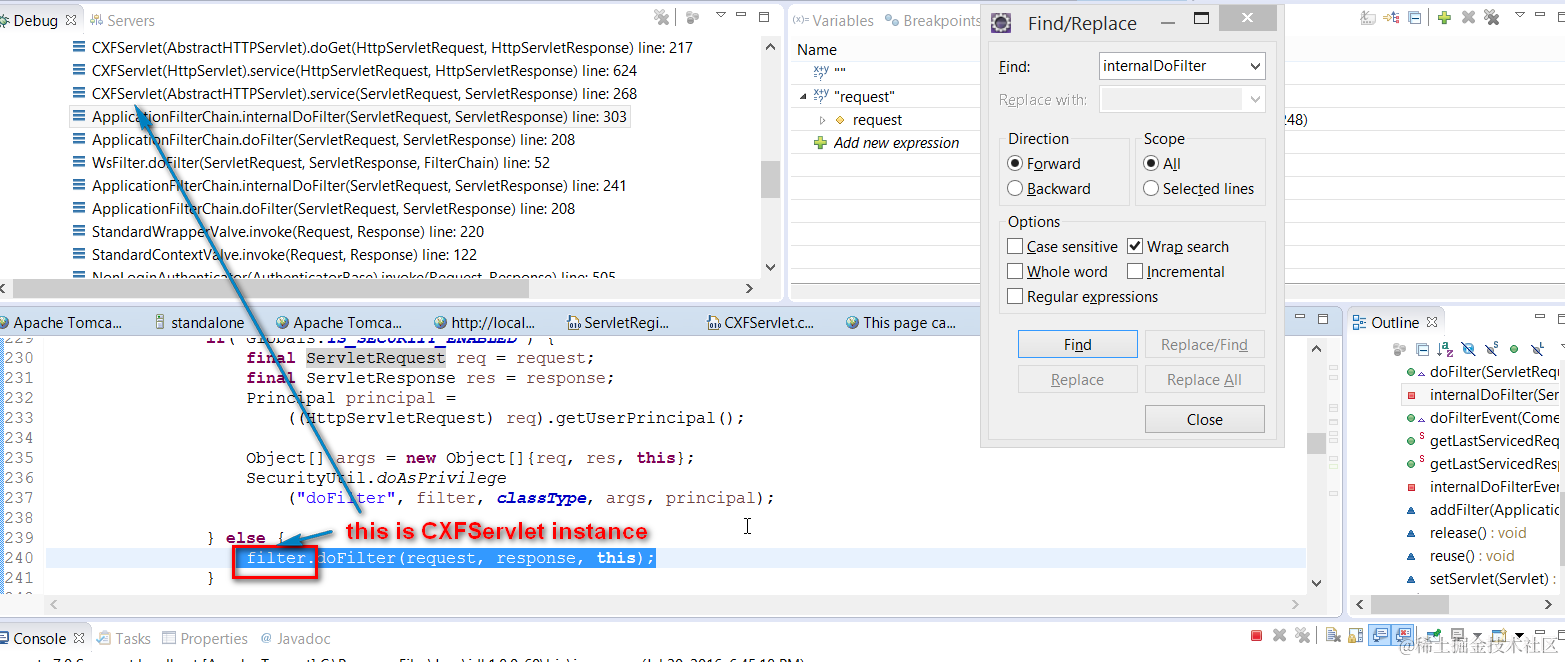Click Hide Fields icon in Outline toolbar
This screenshot has width=1565, height=662.
(1468, 349)
